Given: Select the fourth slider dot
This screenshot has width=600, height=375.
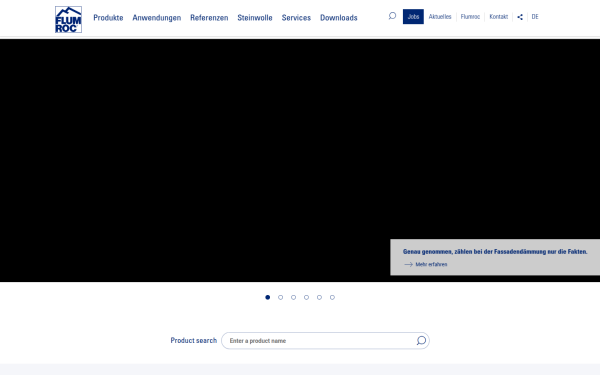Looking at the screenshot, I should 307,297.
